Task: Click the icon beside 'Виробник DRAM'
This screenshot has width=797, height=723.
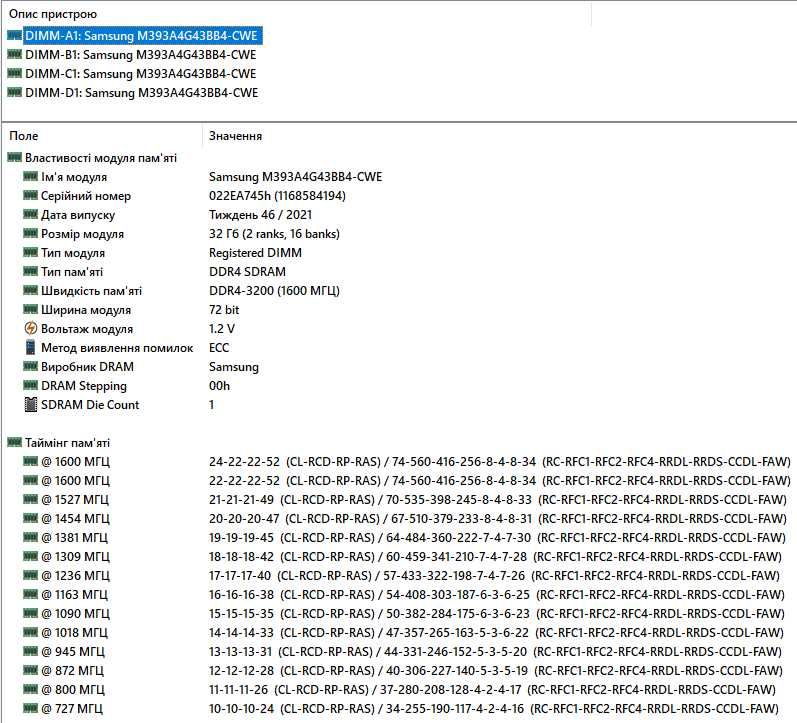Action: pyautogui.click(x=30, y=366)
